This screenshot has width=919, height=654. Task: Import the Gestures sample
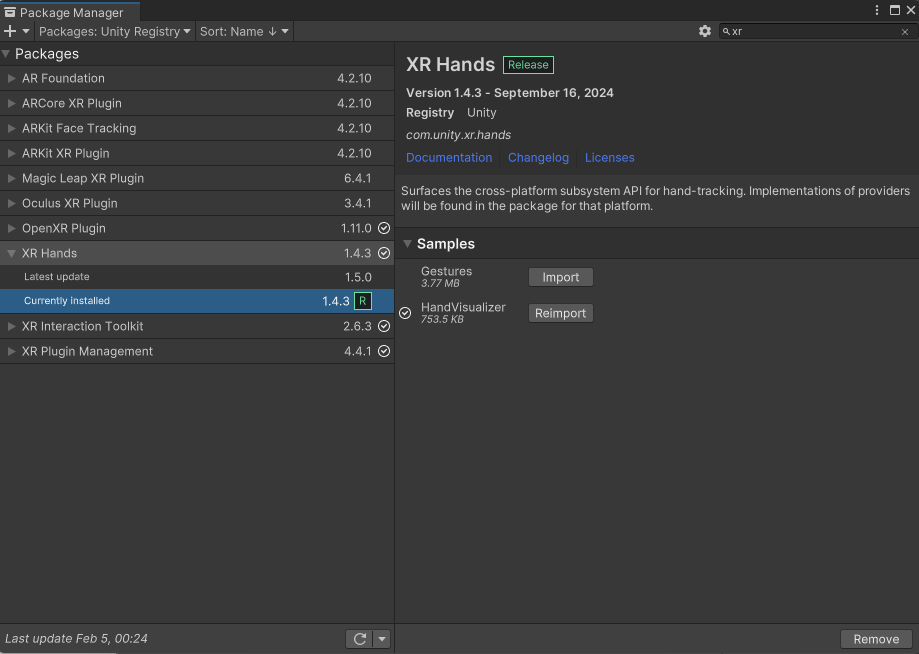coord(560,277)
